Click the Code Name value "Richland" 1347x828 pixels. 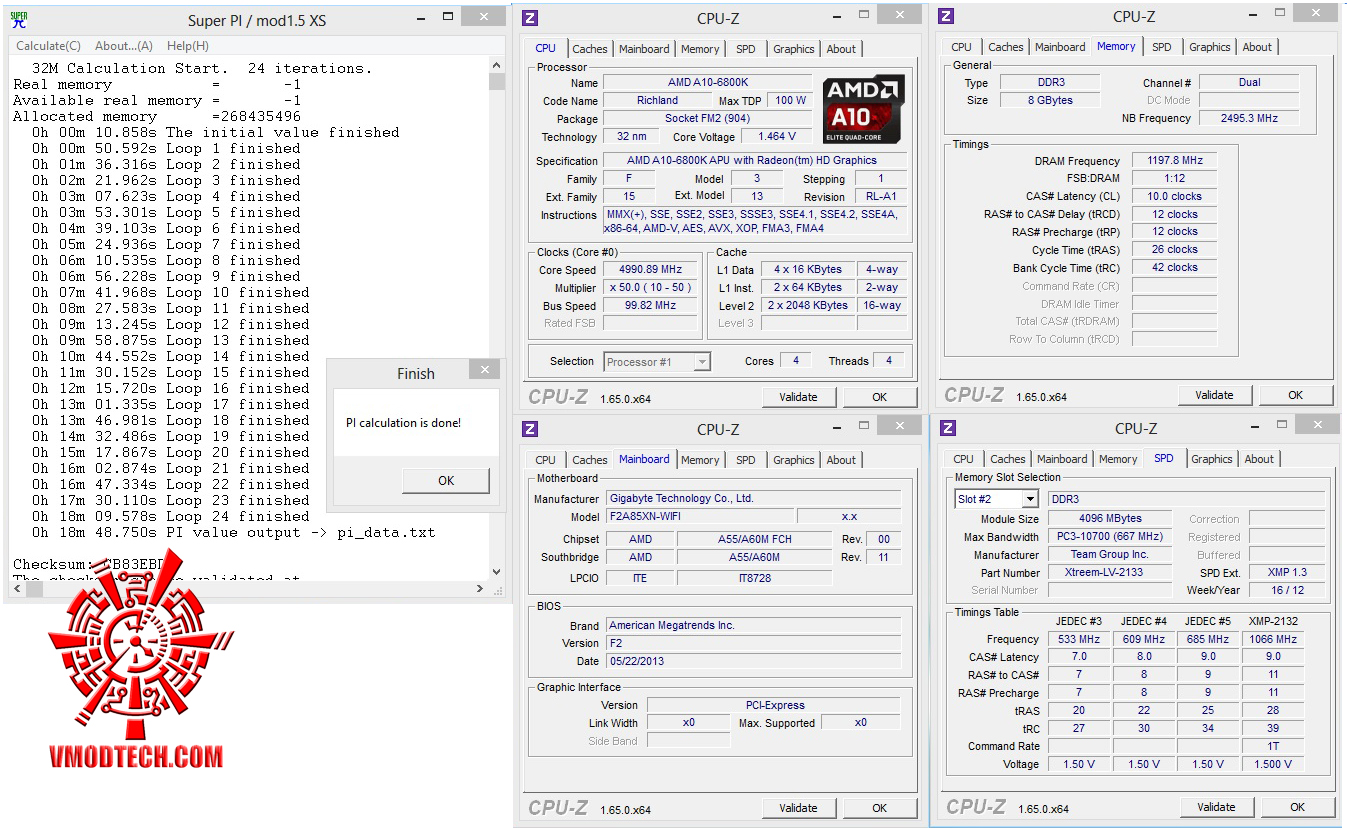pyautogui.click(x=657, y=101)
